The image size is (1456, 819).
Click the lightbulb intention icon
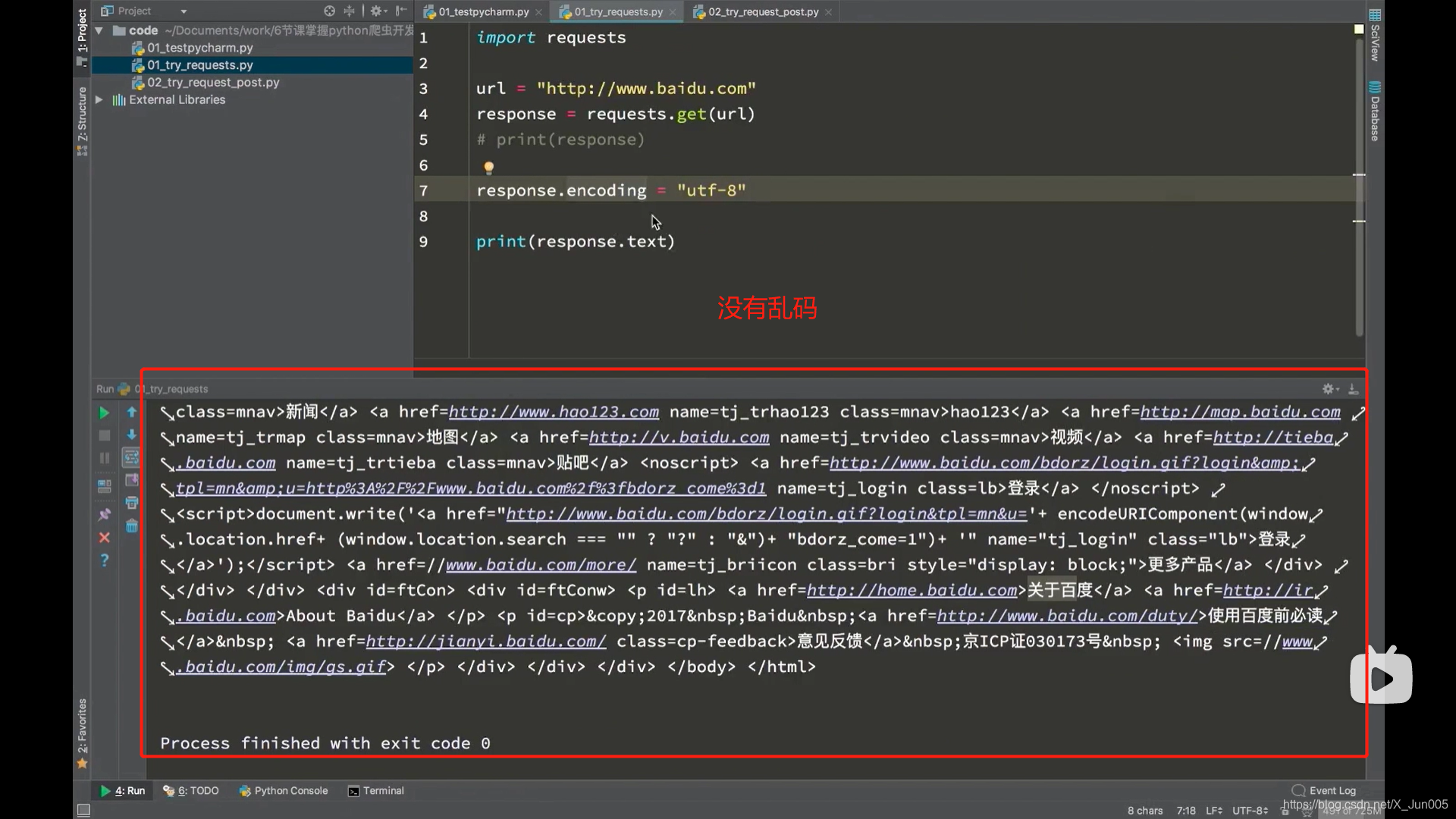pyautogui.click(x=489, y=167)
